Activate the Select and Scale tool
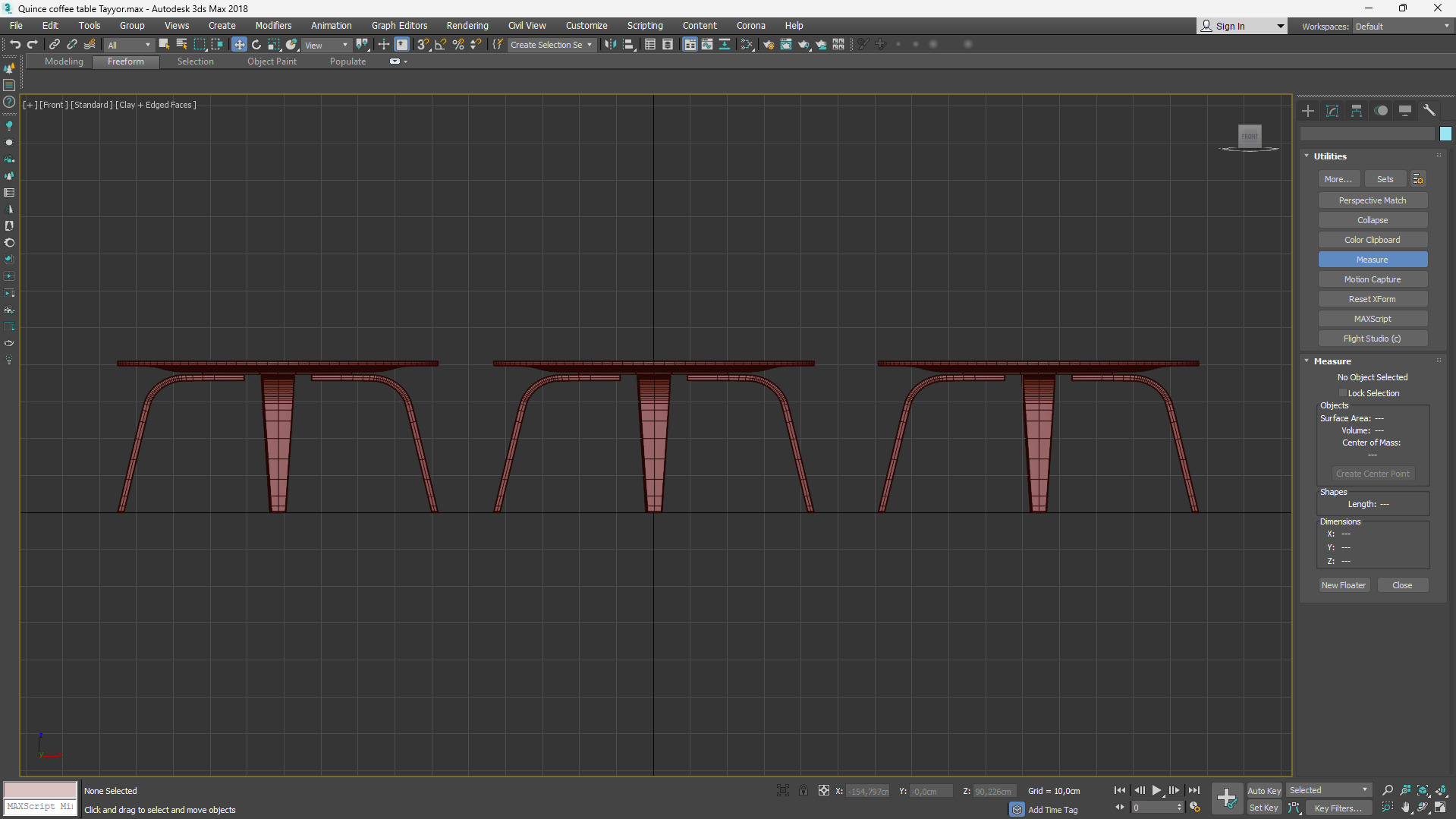 pyautogui.click(x=274, y=45)
